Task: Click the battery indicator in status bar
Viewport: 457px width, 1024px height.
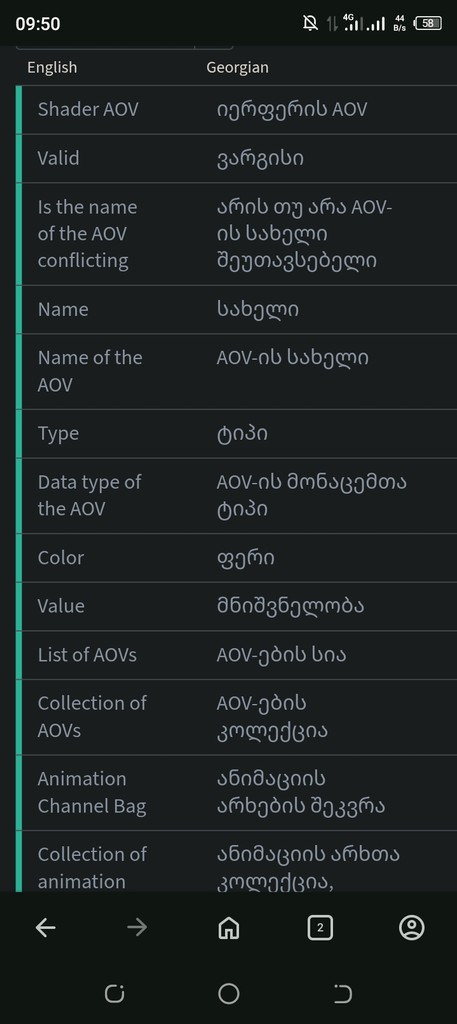Action: [x=428, y=24]
